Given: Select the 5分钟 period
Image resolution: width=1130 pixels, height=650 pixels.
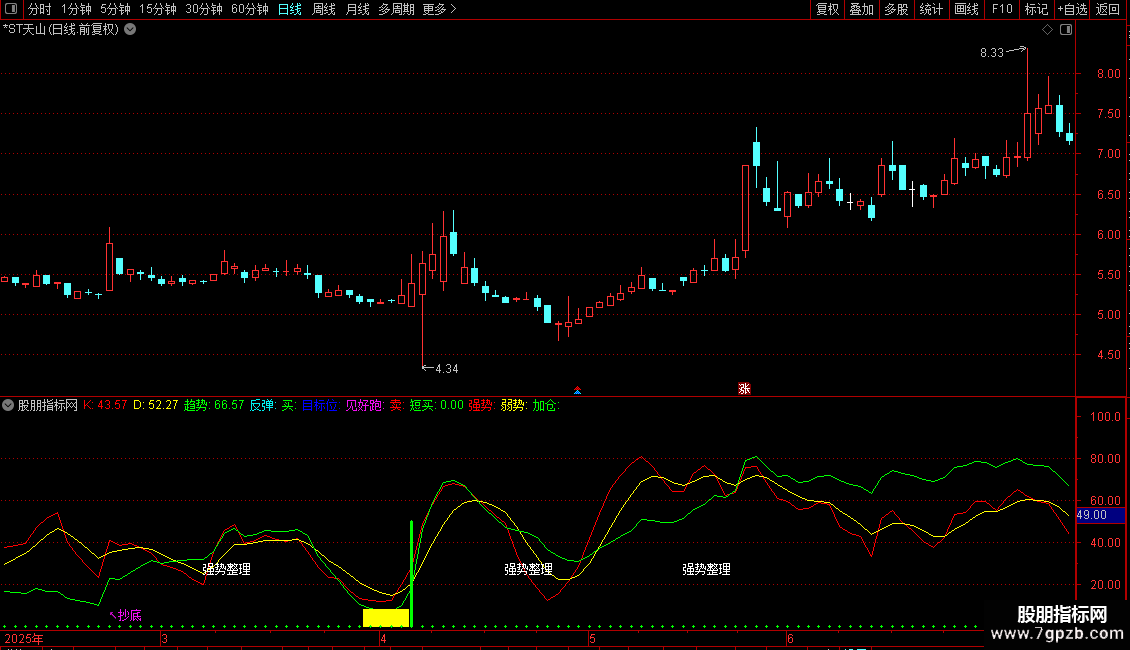Looking at the screenshot, I should click(x=115, y=9).
